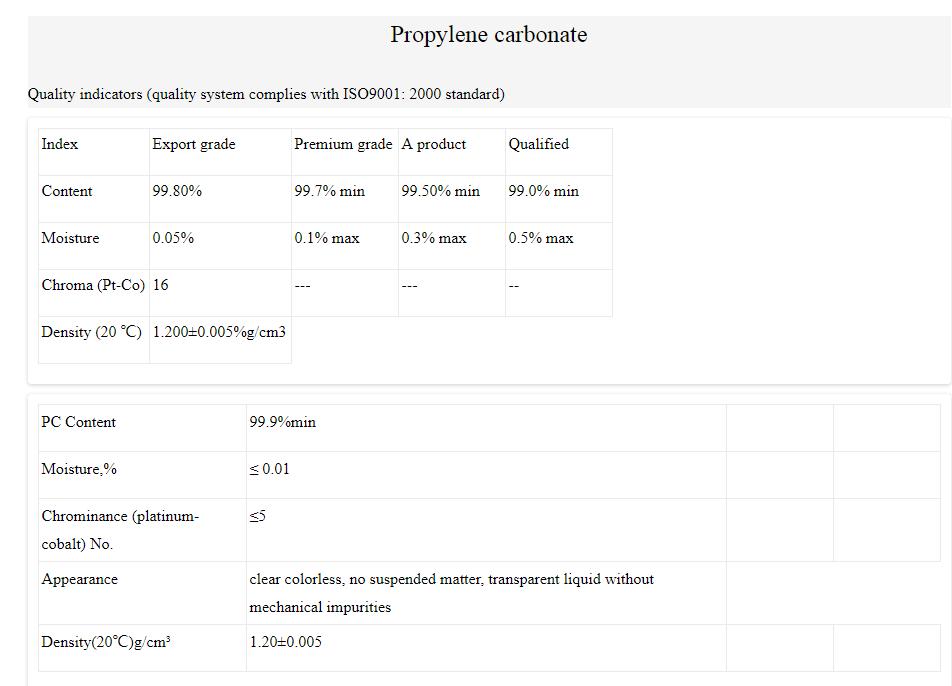Select the Chroma (Pt-Co) row label
Screen dimensions: 952x686
pos(93,285)
